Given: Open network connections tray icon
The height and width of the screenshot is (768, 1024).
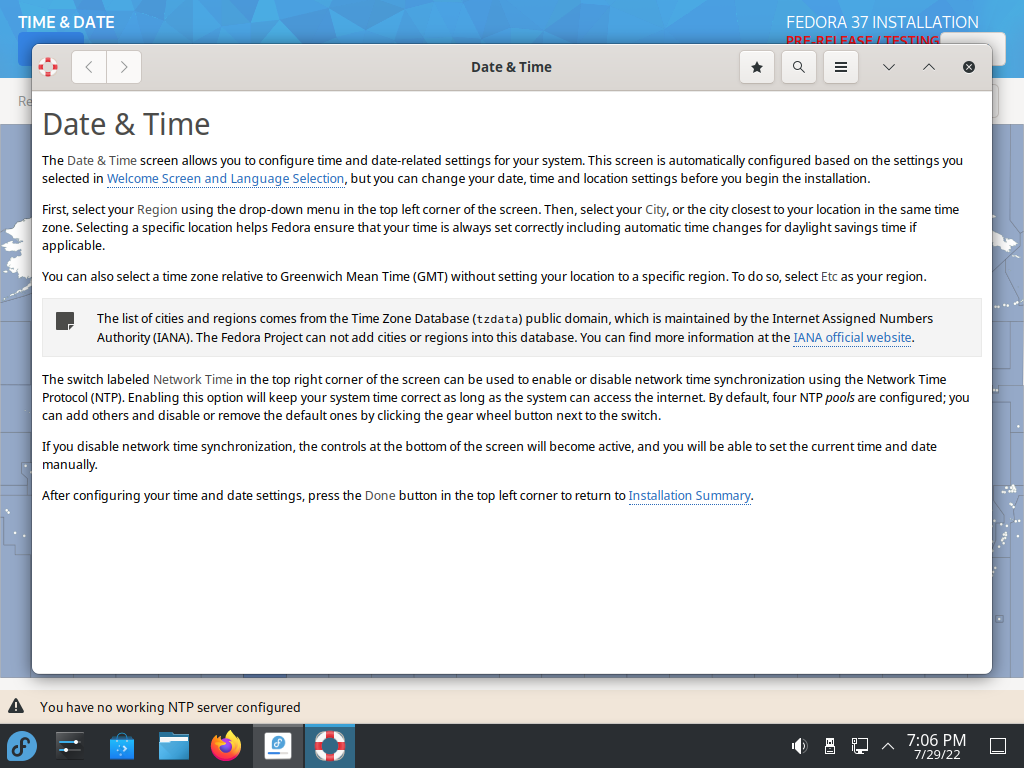Looking at the screenshot, I should 859,746.
